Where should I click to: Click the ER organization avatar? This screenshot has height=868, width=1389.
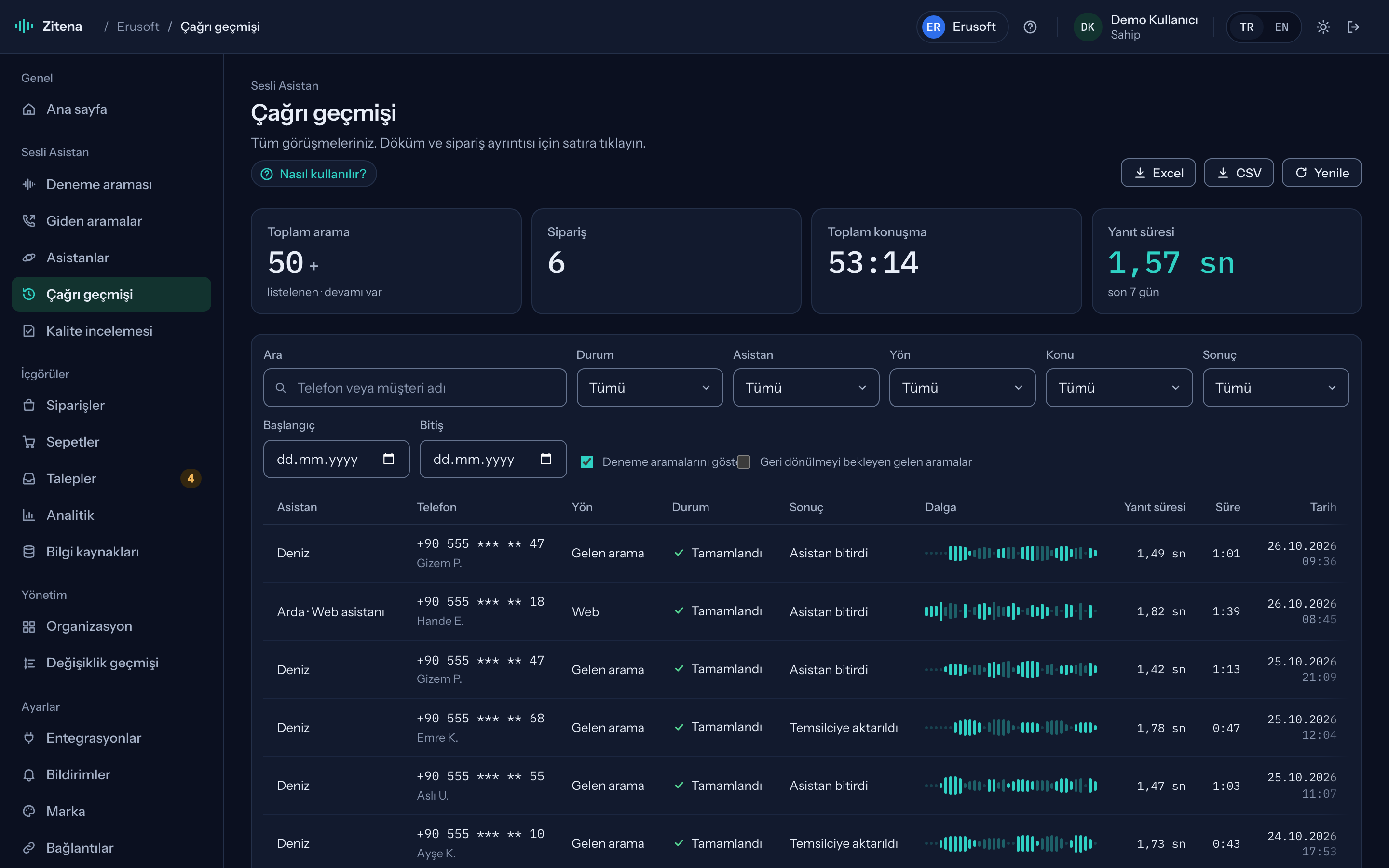pyautogui.click(x=933, y=27)
